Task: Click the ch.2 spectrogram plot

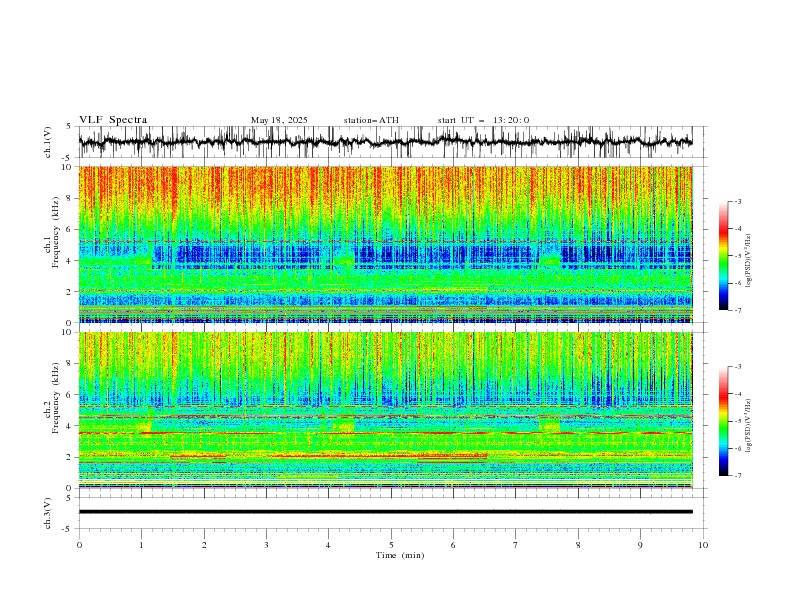Action: coord(385,410)
